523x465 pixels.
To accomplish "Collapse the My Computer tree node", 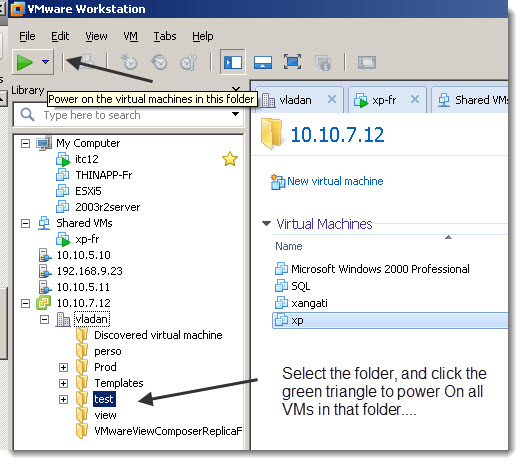I will (x=25, y=143).
